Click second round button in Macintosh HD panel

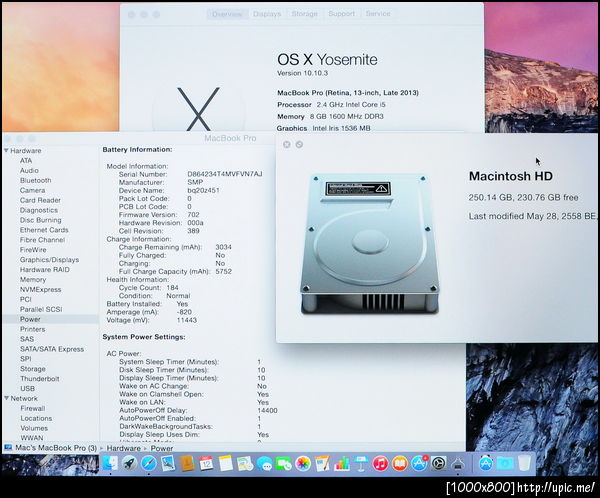click(x=299, y=144)
